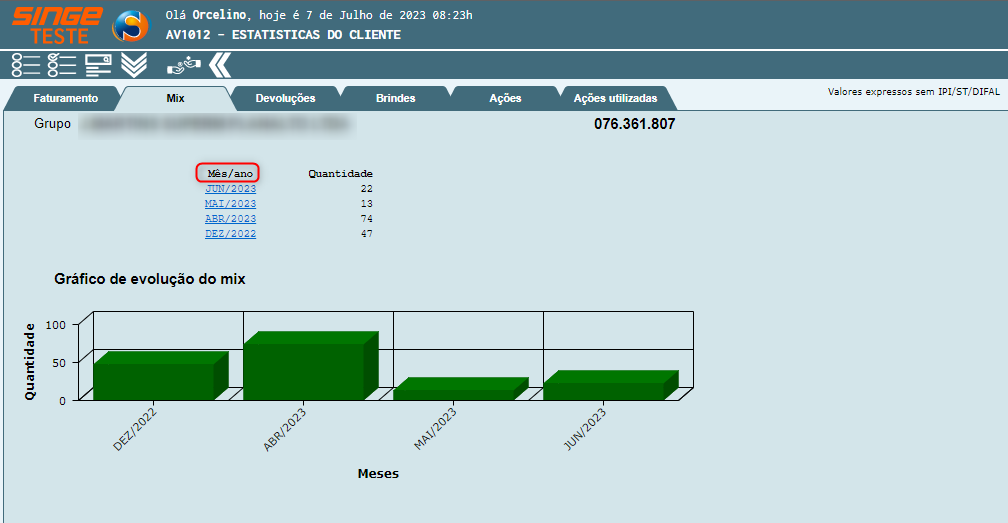
Task: Click the search form icon in toolbar
Action: pyautogui.click(x=98, y=65)
